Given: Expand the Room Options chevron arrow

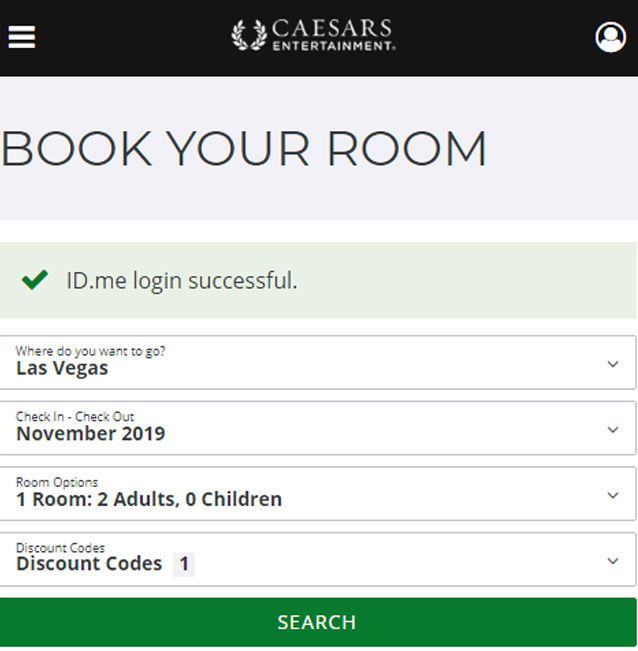Looking at the screenshot, I should pyautogui.click(x=613, y=495).
